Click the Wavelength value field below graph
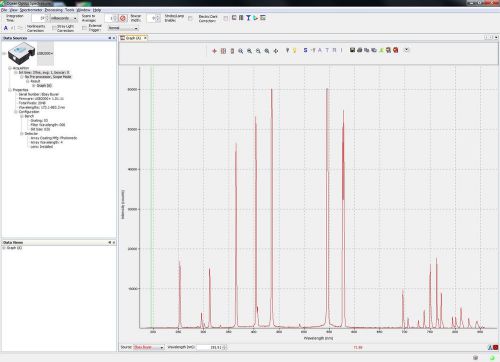Image resolution: width=500 pixels, height=362 pixels. [209, 347]
